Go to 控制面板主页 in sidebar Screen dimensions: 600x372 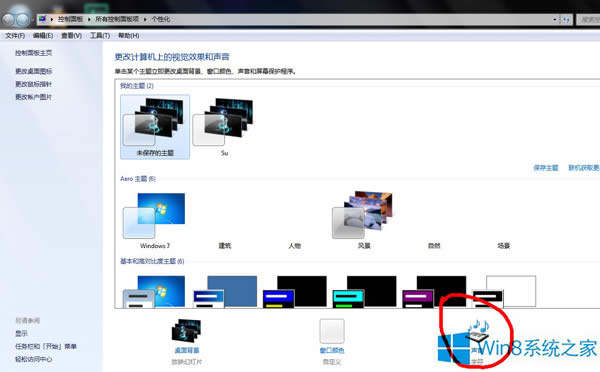click(34, 53)
